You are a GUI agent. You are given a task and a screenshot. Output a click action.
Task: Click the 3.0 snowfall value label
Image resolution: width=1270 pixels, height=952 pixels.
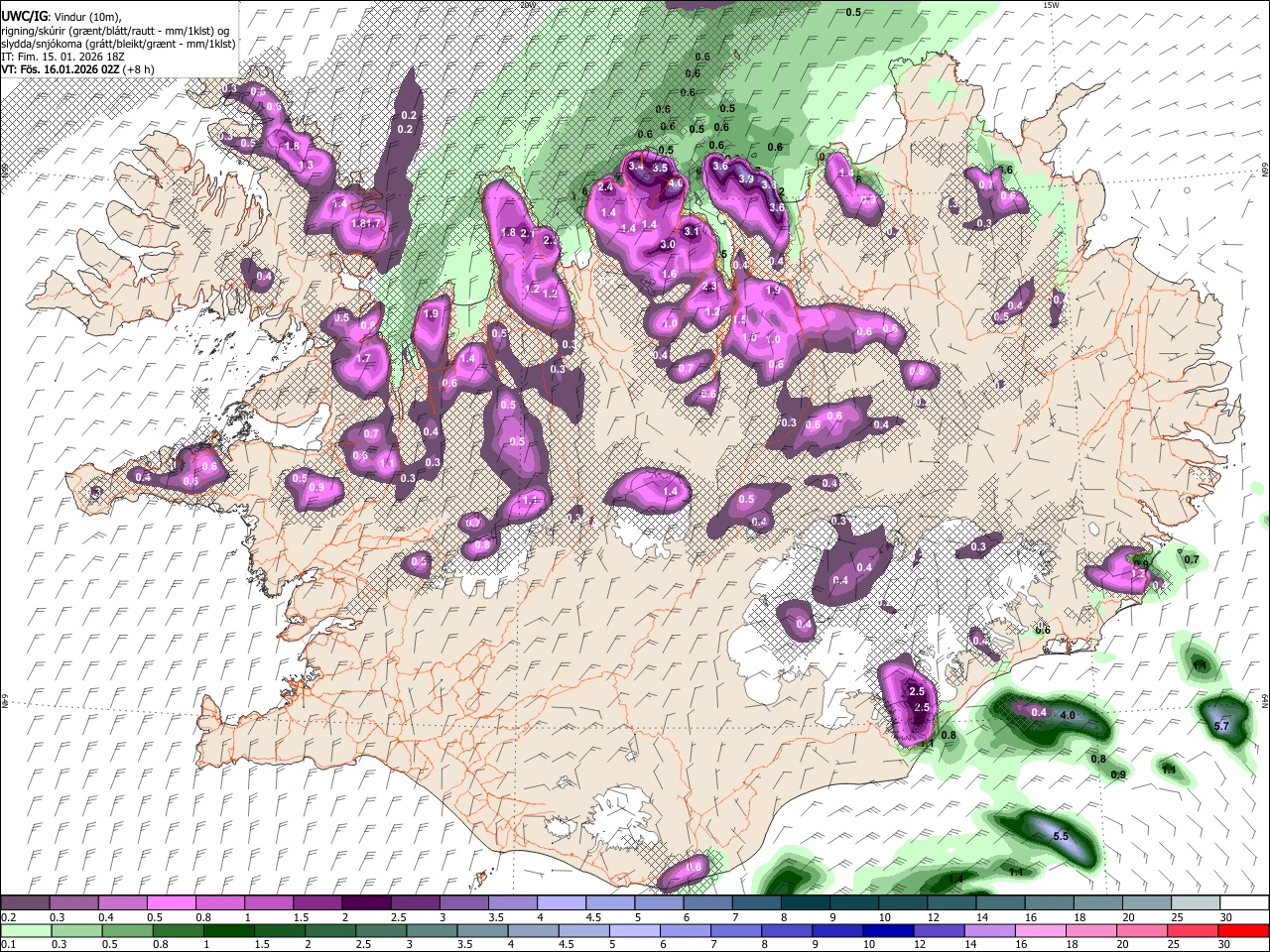click(x=668, y=244)
